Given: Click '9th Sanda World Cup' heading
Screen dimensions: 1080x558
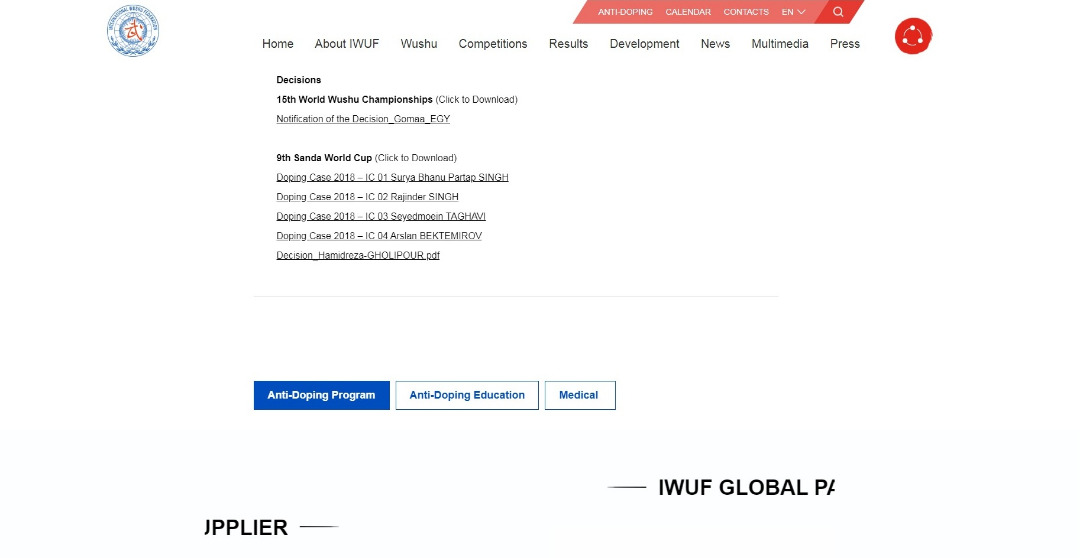Looking at the screenshot, I should click(x=324, y=158).
